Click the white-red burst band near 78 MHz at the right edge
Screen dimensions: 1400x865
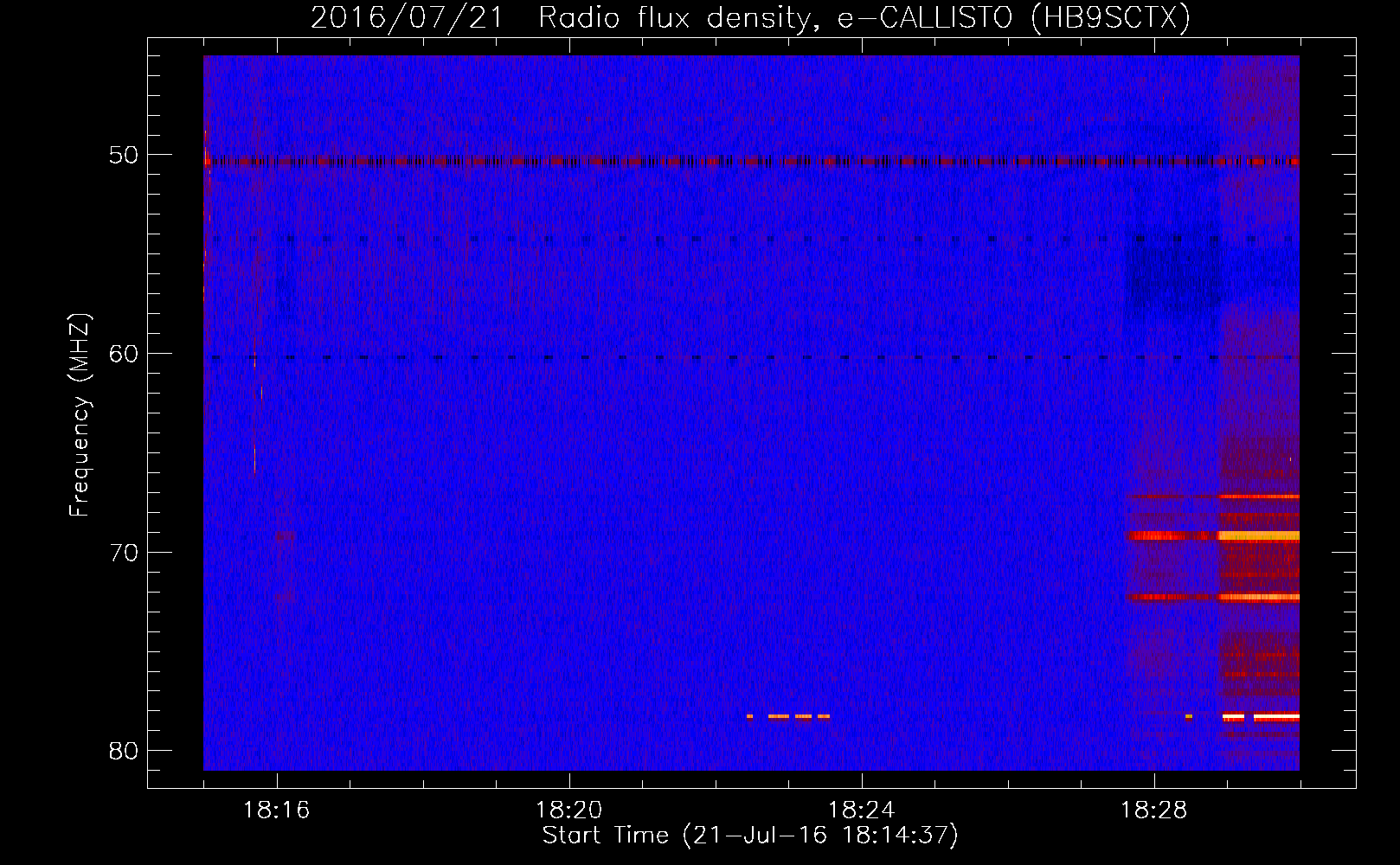(x=1261, y=717)
